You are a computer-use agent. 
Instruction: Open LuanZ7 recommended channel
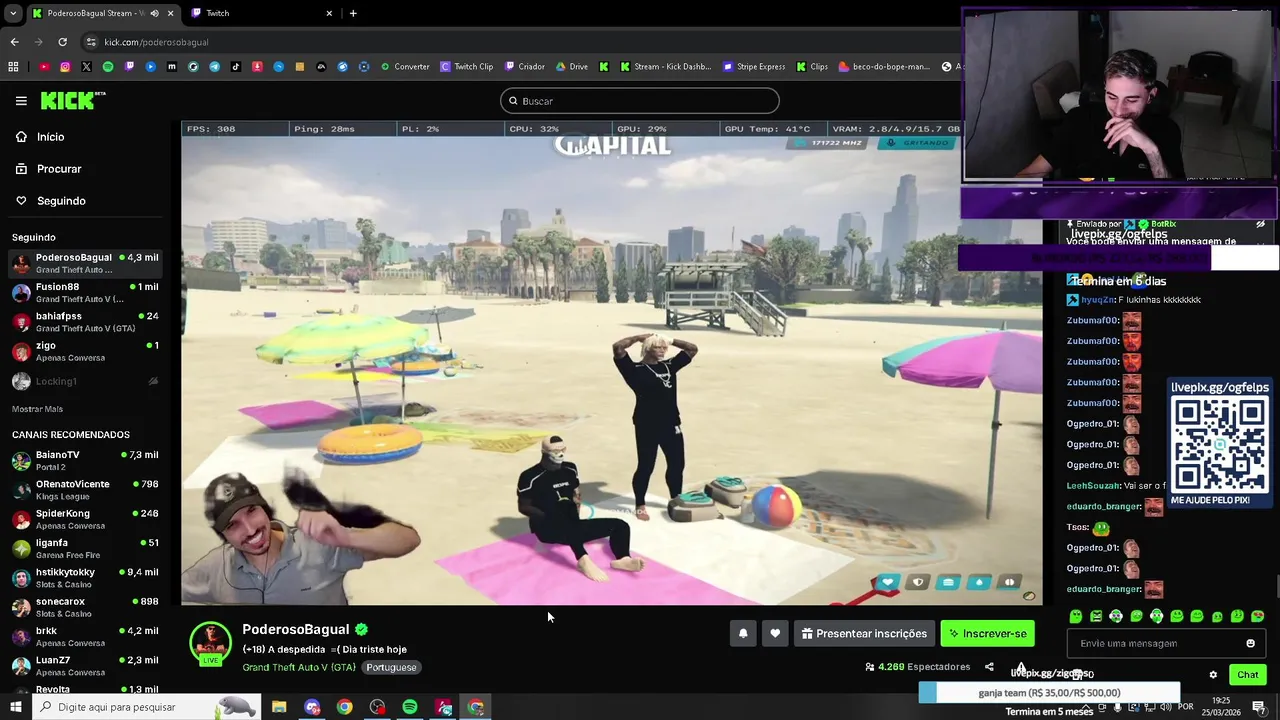point(85,665)
